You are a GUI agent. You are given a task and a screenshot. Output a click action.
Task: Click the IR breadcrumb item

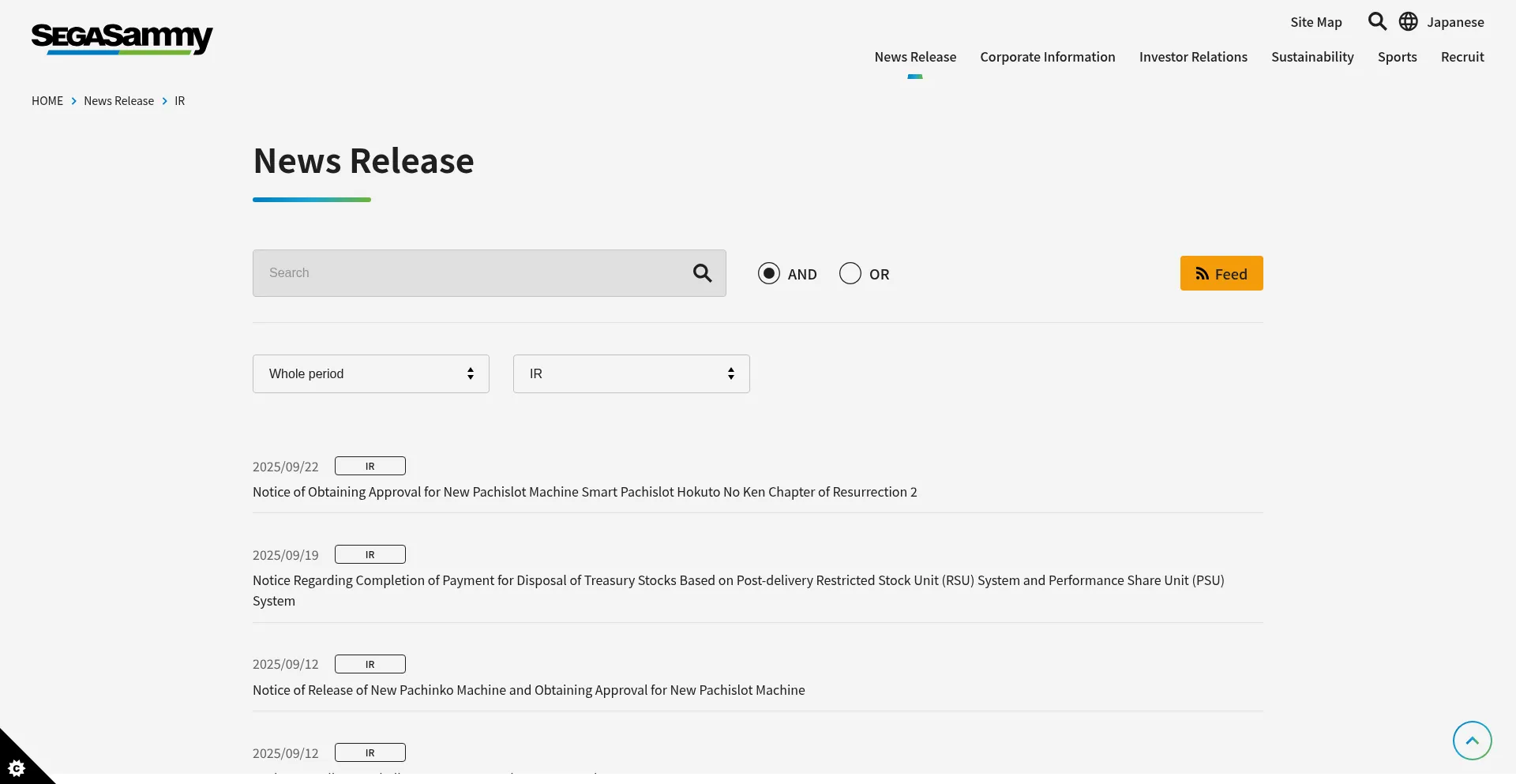180,101
